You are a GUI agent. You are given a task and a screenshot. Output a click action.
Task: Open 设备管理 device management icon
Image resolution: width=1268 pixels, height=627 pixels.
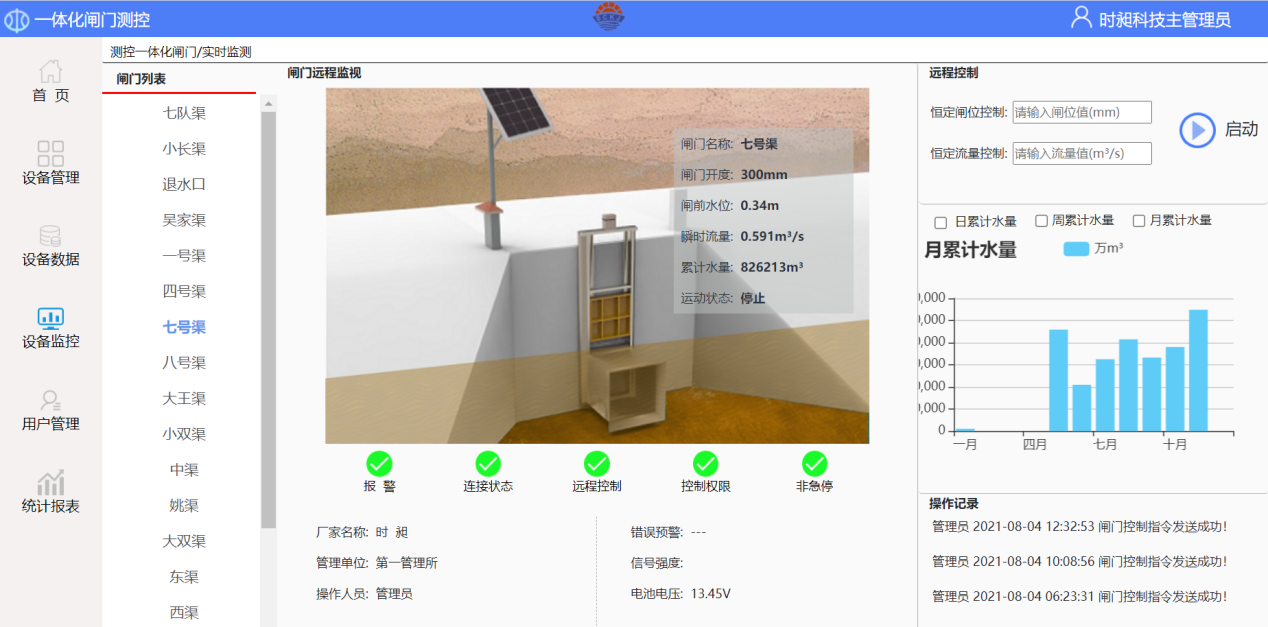(x=51, y=154)
